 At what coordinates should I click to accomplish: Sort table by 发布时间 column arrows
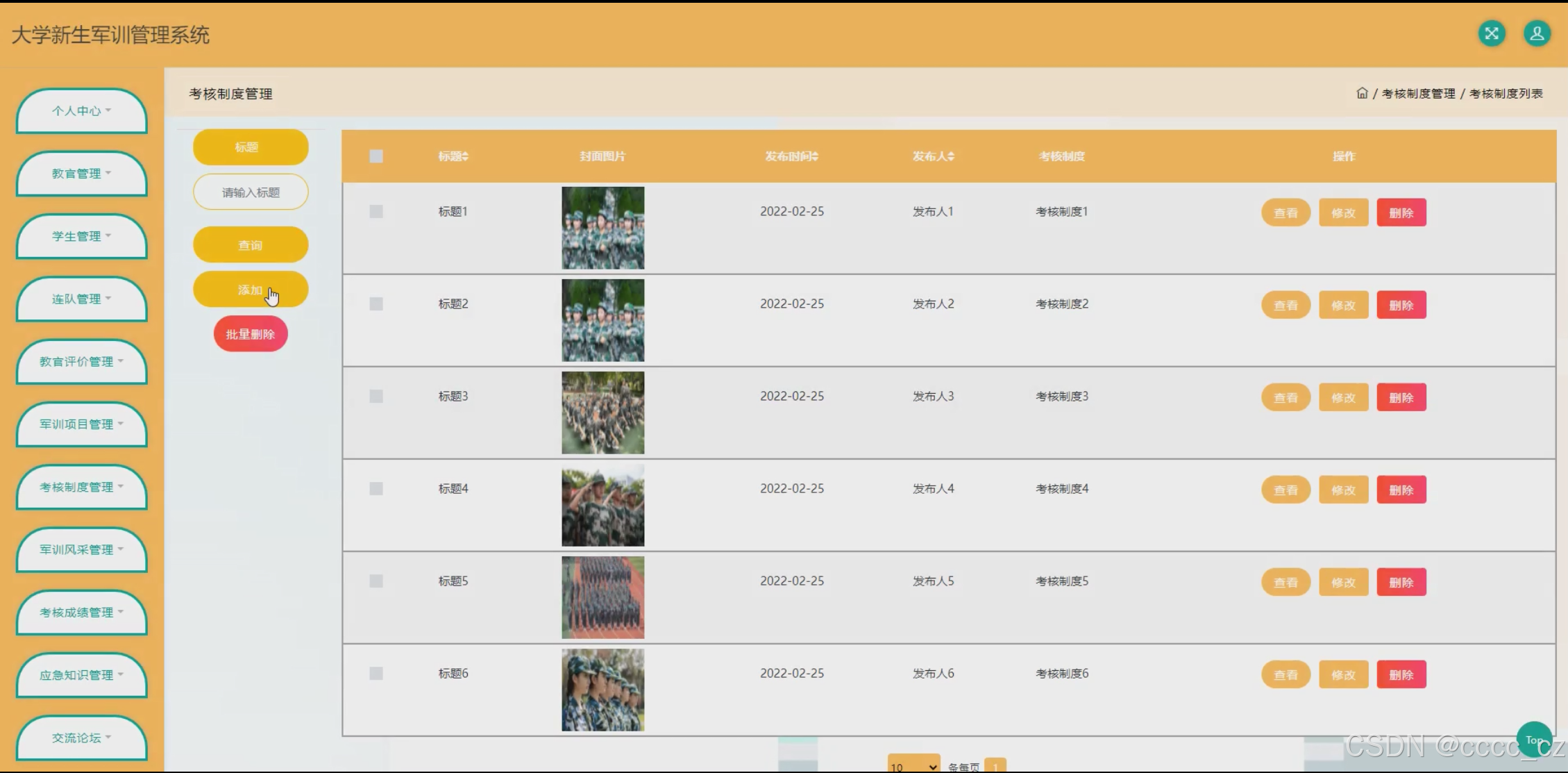point(816,156)
